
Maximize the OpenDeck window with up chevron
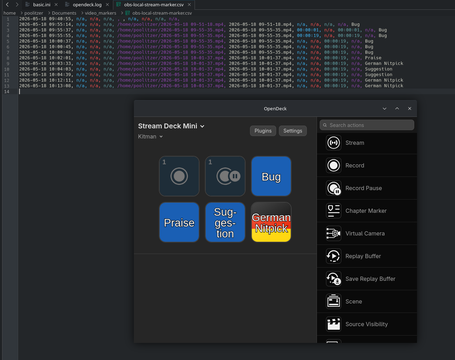[x=397, y=109]
